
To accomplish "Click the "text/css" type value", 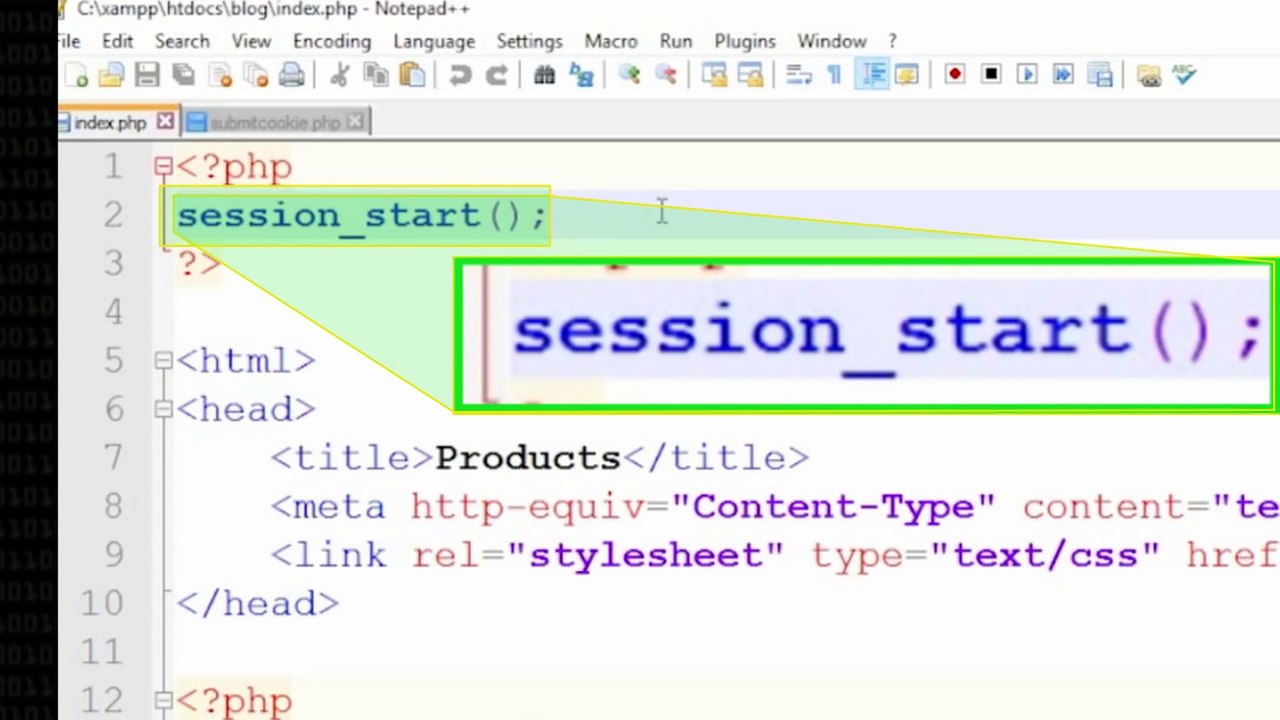I will pos(1045,555).
